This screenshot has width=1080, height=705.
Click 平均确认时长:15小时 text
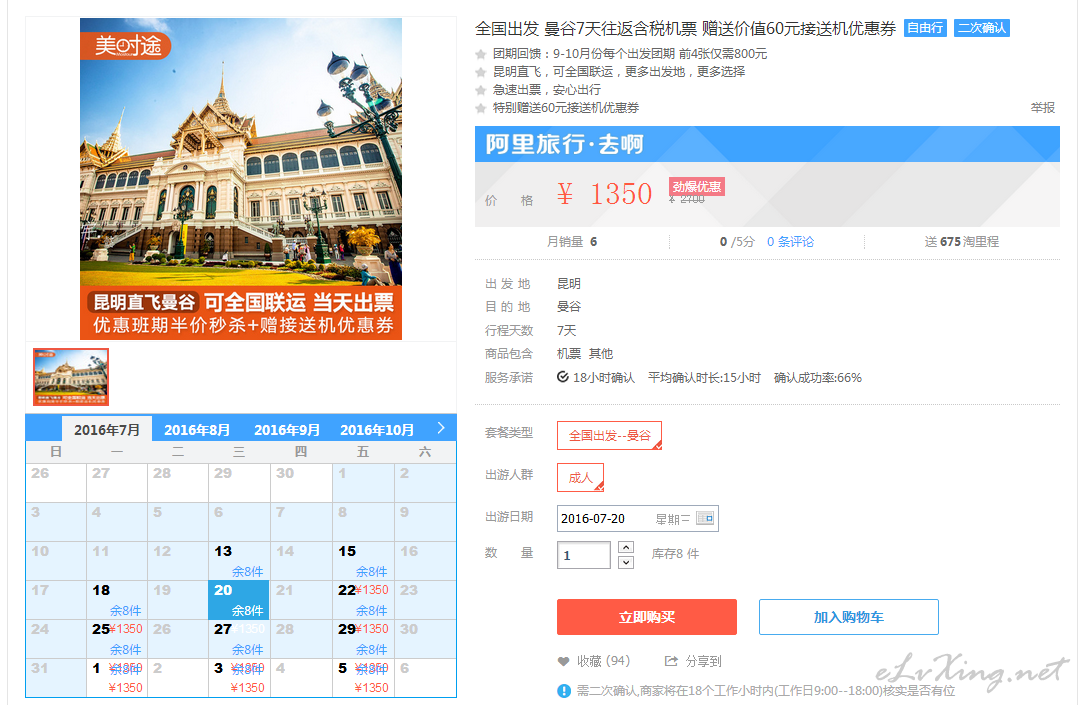click(x=704, y=377)
